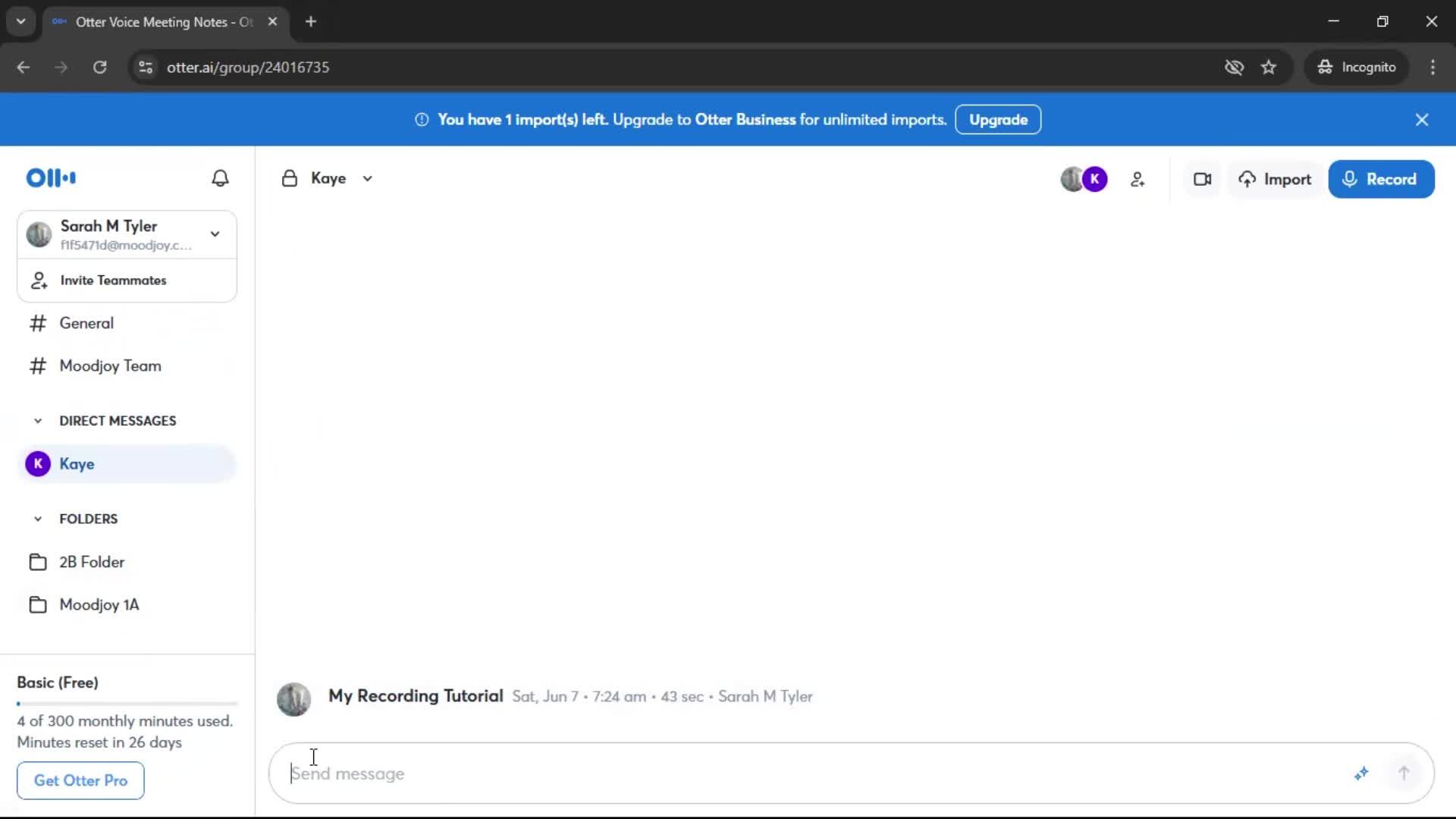Start recording with Record button

tap(1381, 180)
